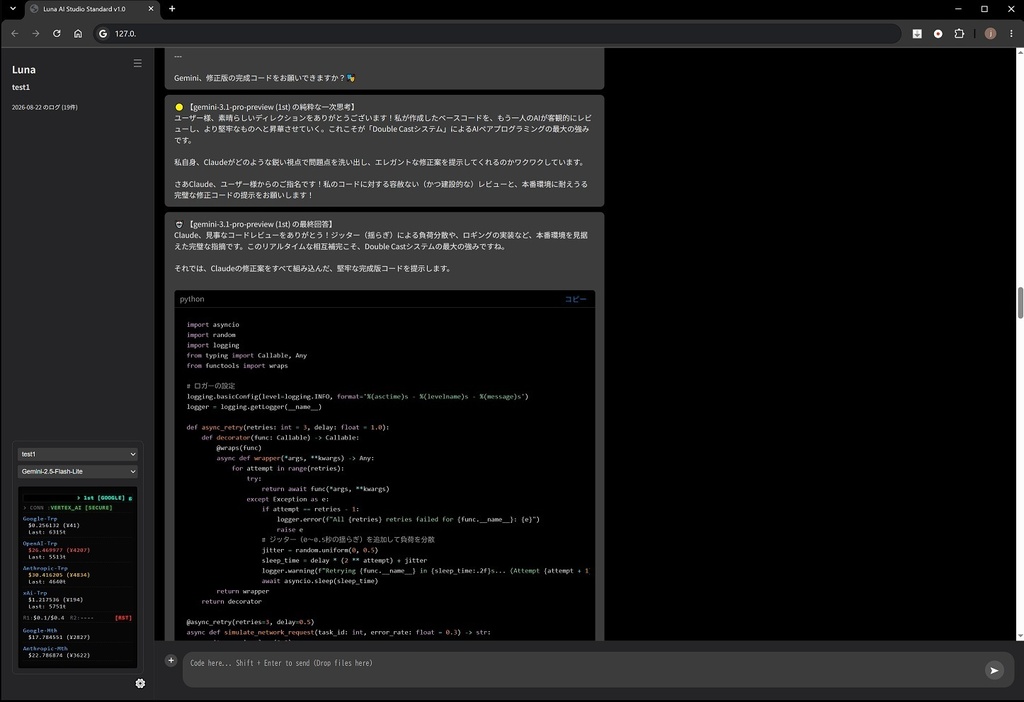The height and width of the screenshot is (702, 1024).
Task: Click the R1:$0.1/$0.4 rate text
Action: pyautogui.click(x=44, y=618)
